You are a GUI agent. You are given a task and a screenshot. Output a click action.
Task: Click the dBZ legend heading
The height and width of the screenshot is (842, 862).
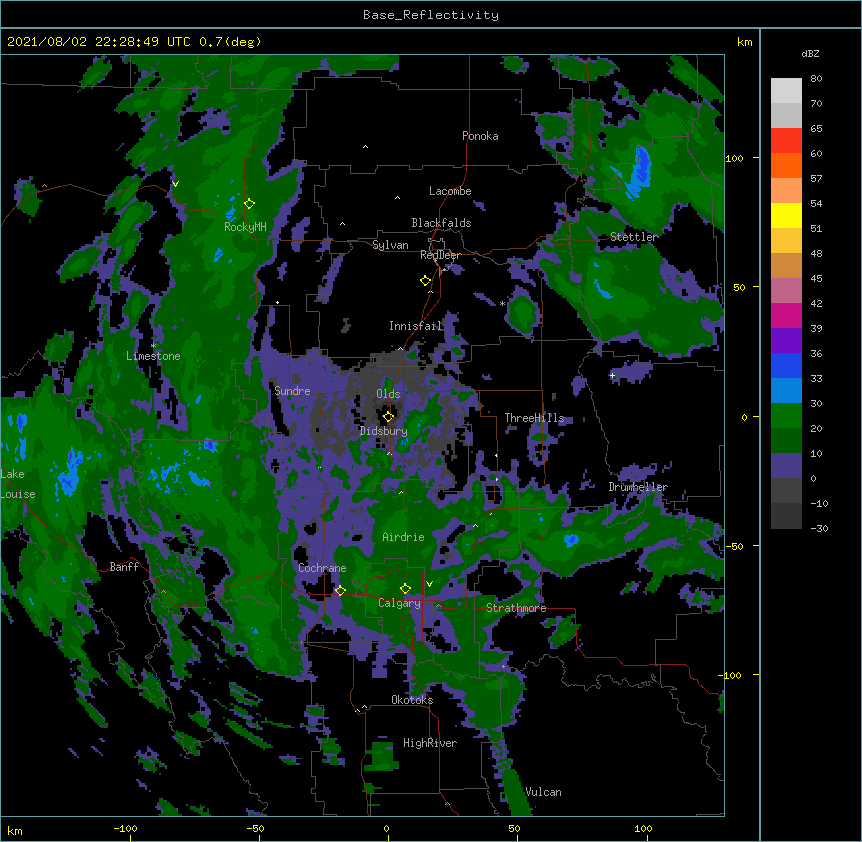(810, 53)
